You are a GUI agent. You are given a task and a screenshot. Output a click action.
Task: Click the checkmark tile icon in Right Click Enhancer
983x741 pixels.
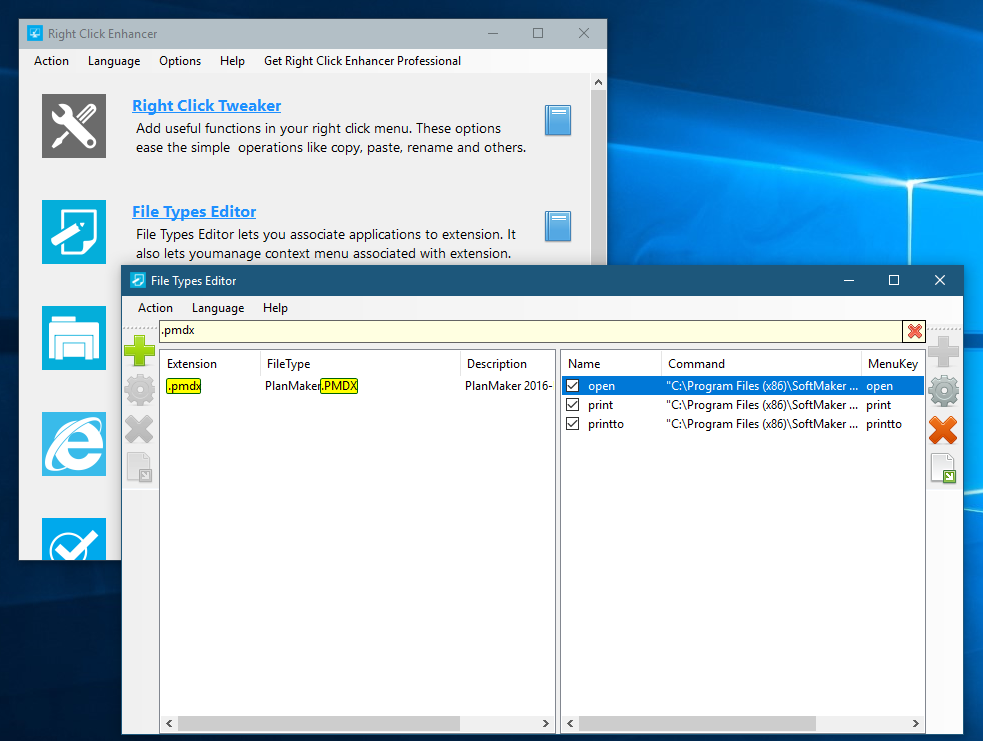pos(74,539)
